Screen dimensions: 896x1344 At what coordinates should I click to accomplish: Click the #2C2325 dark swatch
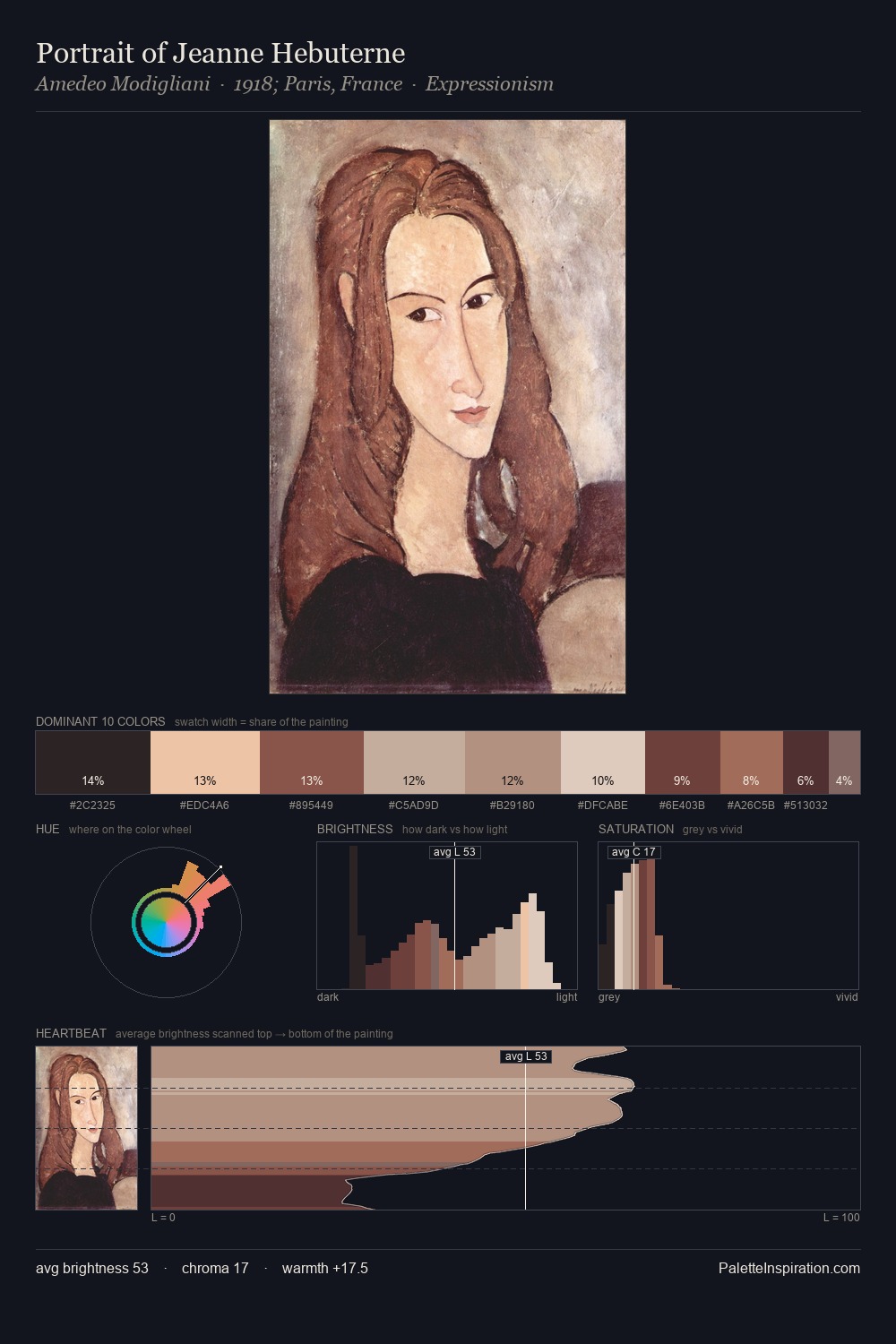coord(93,762)
